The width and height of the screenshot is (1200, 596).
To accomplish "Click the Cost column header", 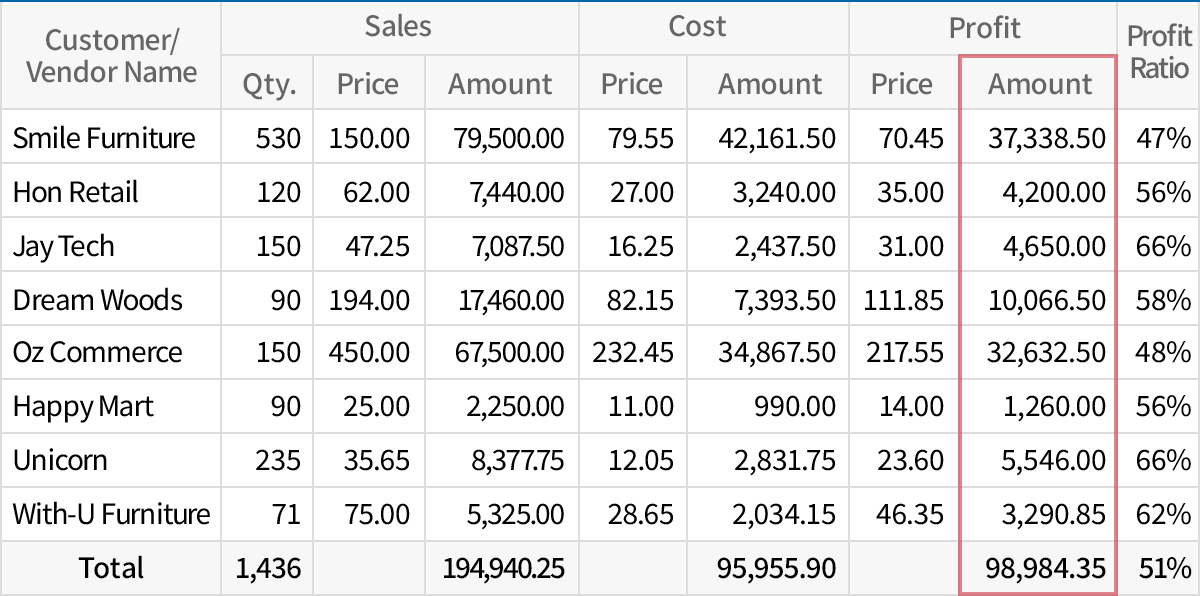I will (x=697, y=27).
